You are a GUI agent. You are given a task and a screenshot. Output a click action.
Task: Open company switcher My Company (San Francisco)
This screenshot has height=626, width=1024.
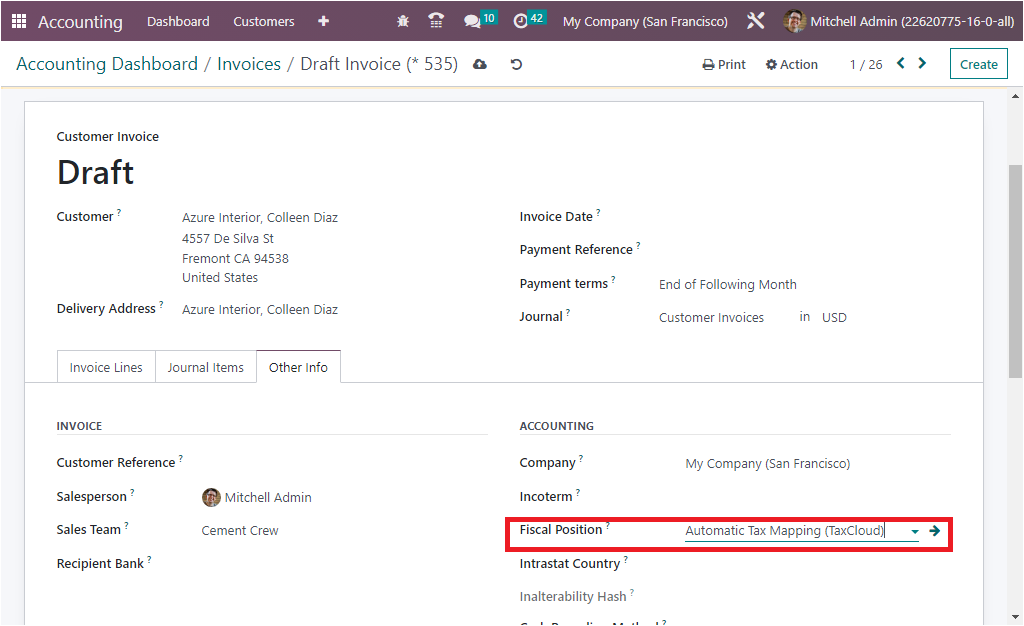(x=645, y=22)
